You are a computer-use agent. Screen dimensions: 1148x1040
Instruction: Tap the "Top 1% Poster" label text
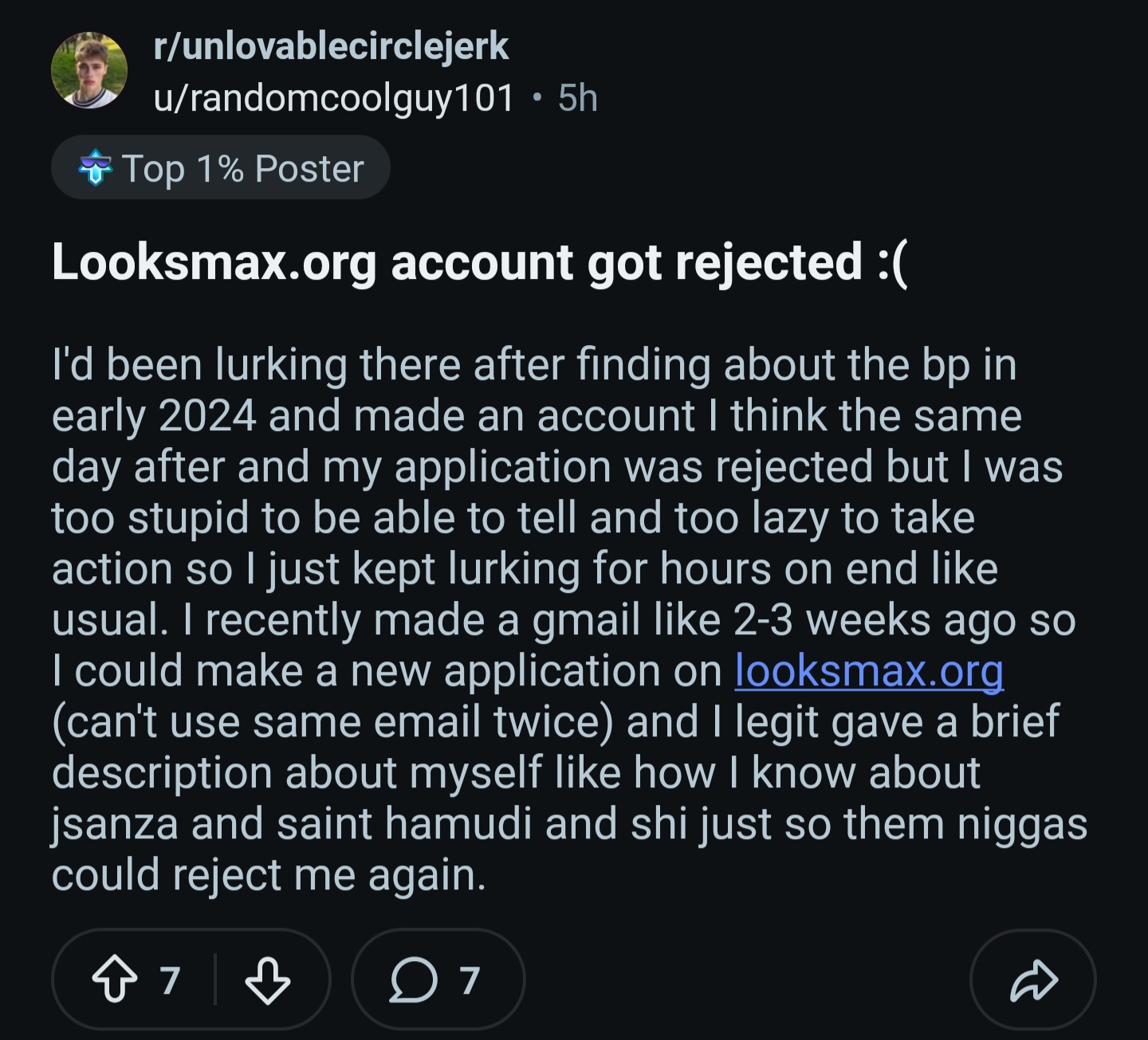pos(242,168)
